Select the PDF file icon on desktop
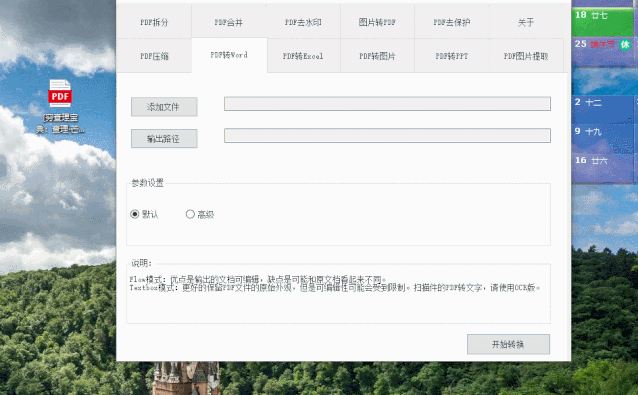 pos(60,107)
